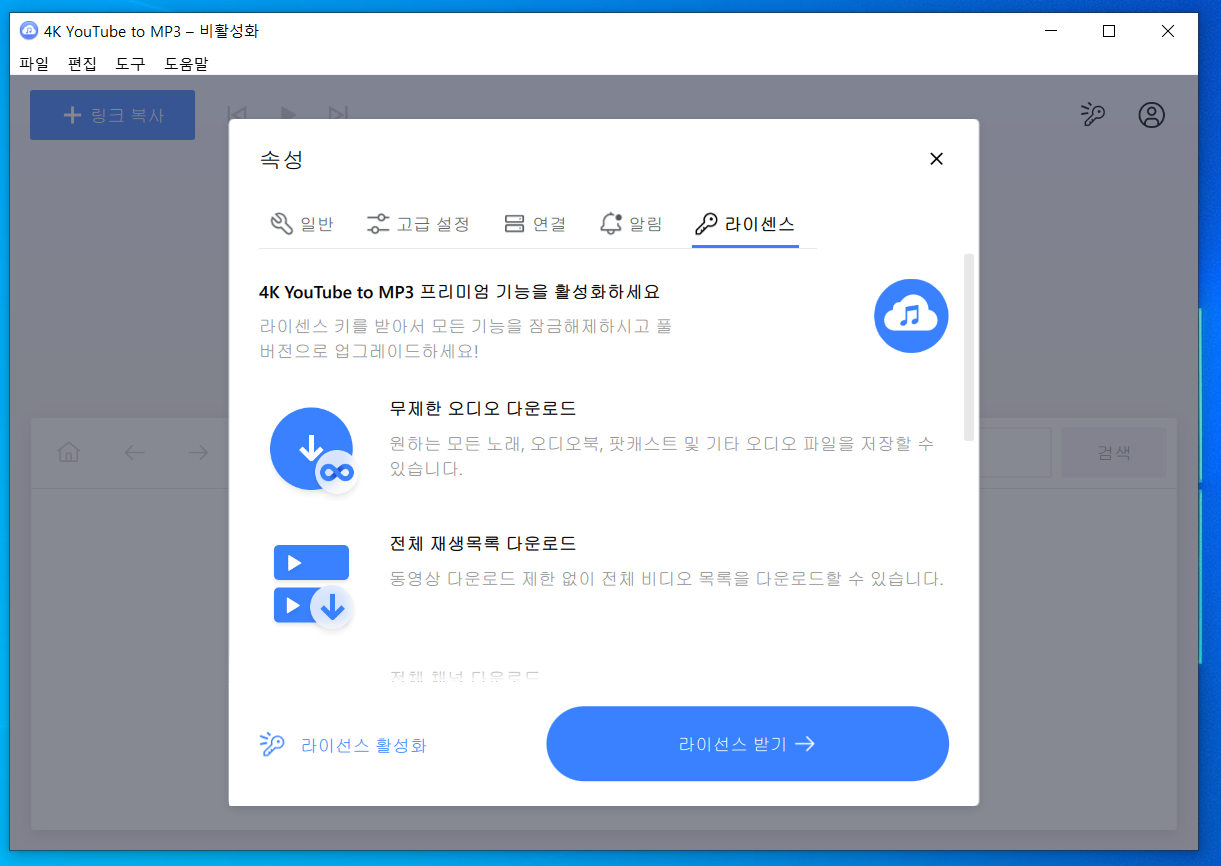The image size is (1221, 866).
Task: Open the 고급 설정 tab
Action: click(418, 224)
